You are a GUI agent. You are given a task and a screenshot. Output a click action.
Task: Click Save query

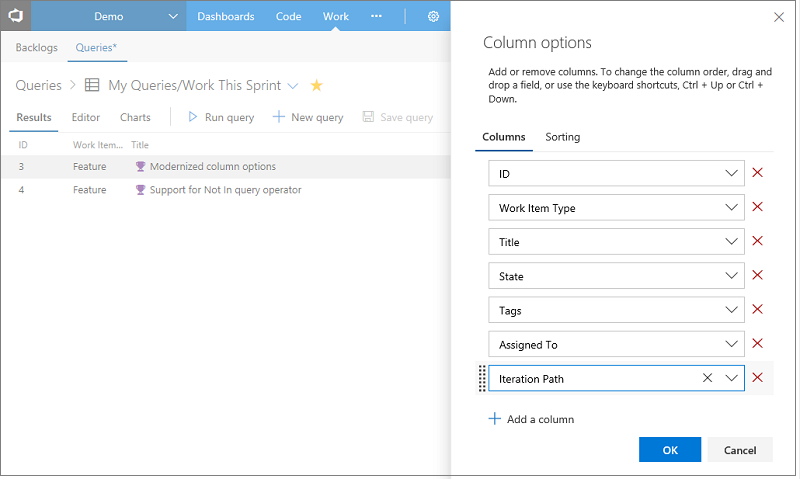click(x=397, y=117)
